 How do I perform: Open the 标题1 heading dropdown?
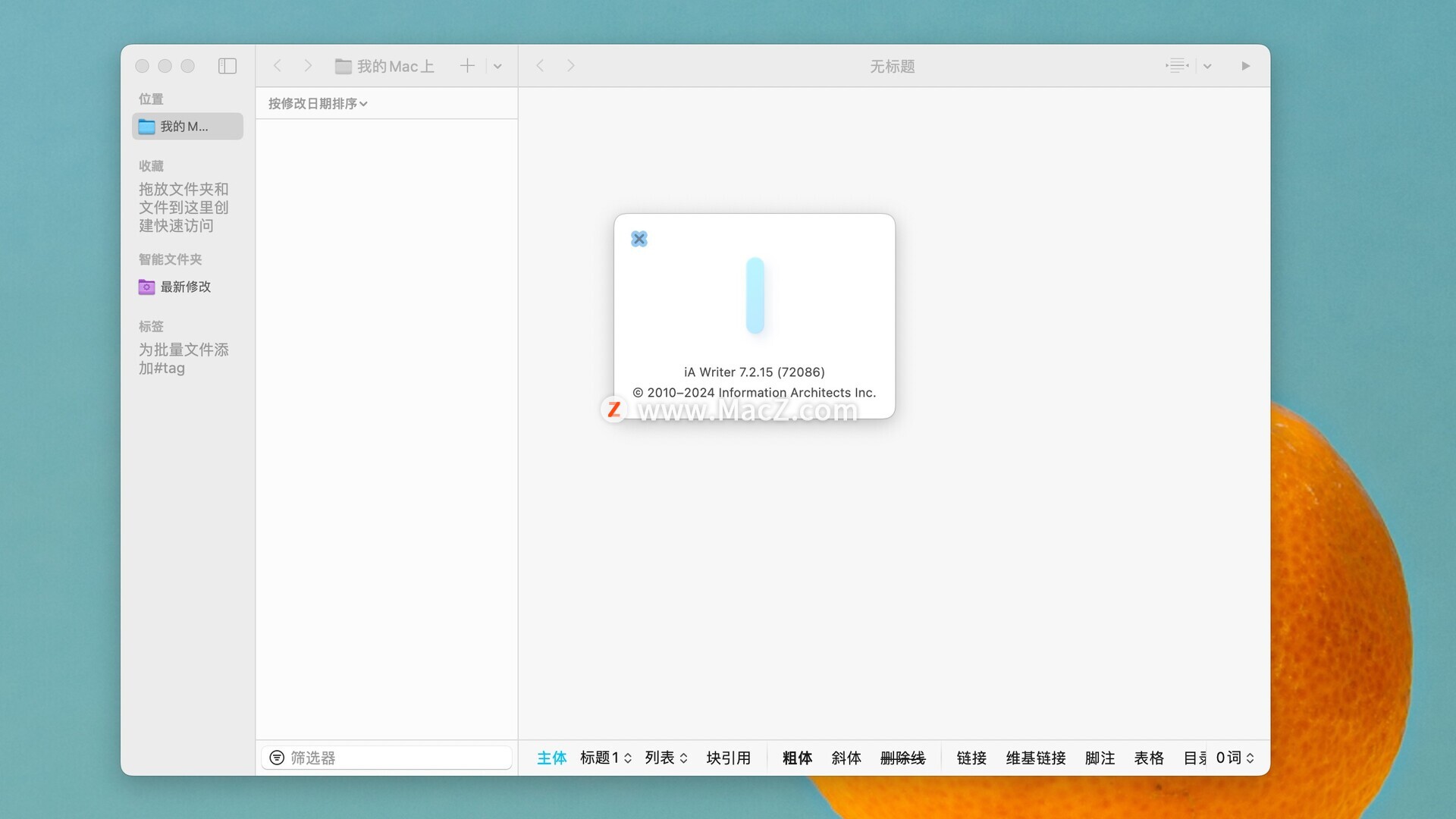(x=606, y=758)
